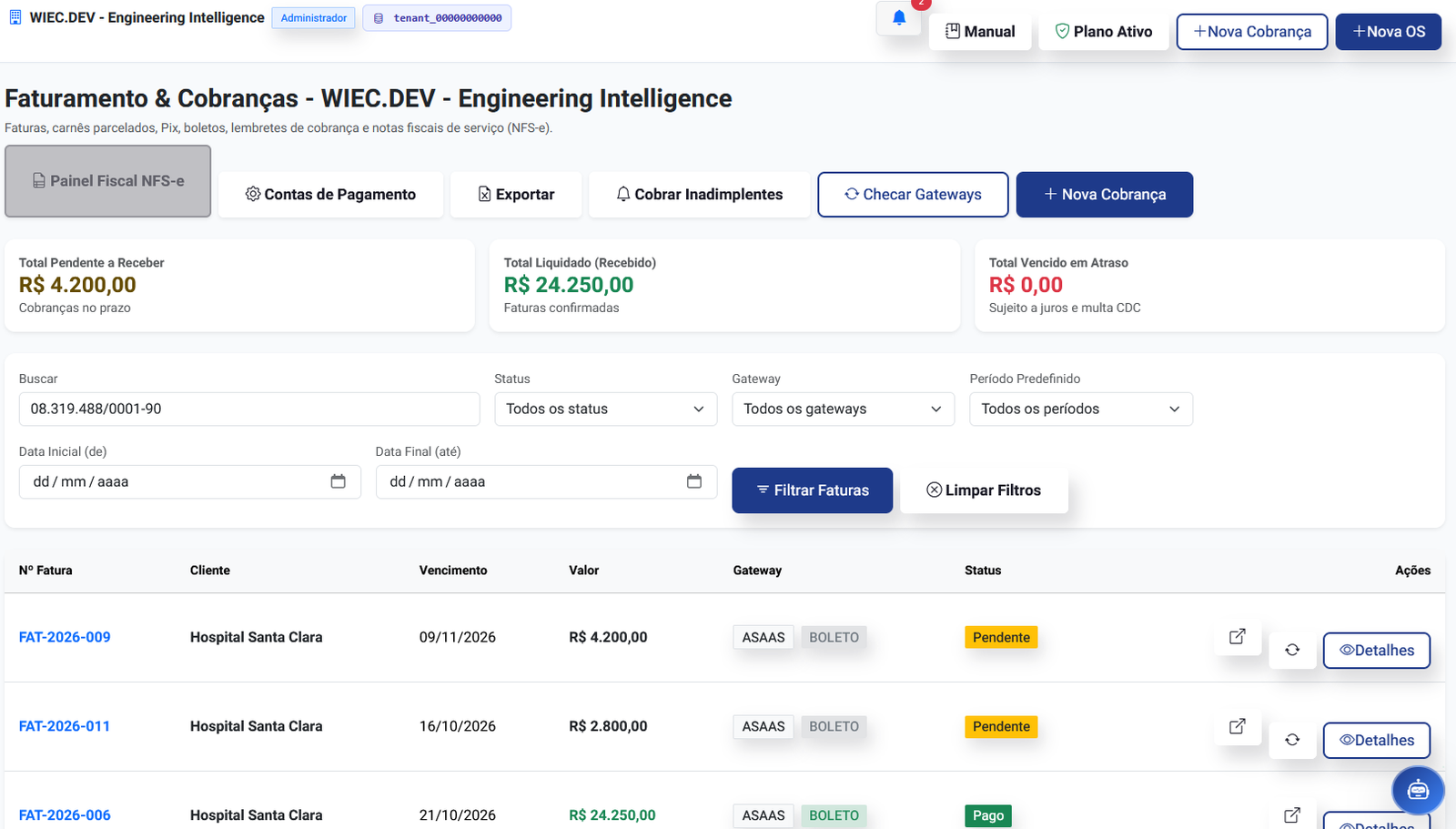This screenshot has width=1456, height=829.
Task: Open the notifications bell
Action: tap(899, 18)
